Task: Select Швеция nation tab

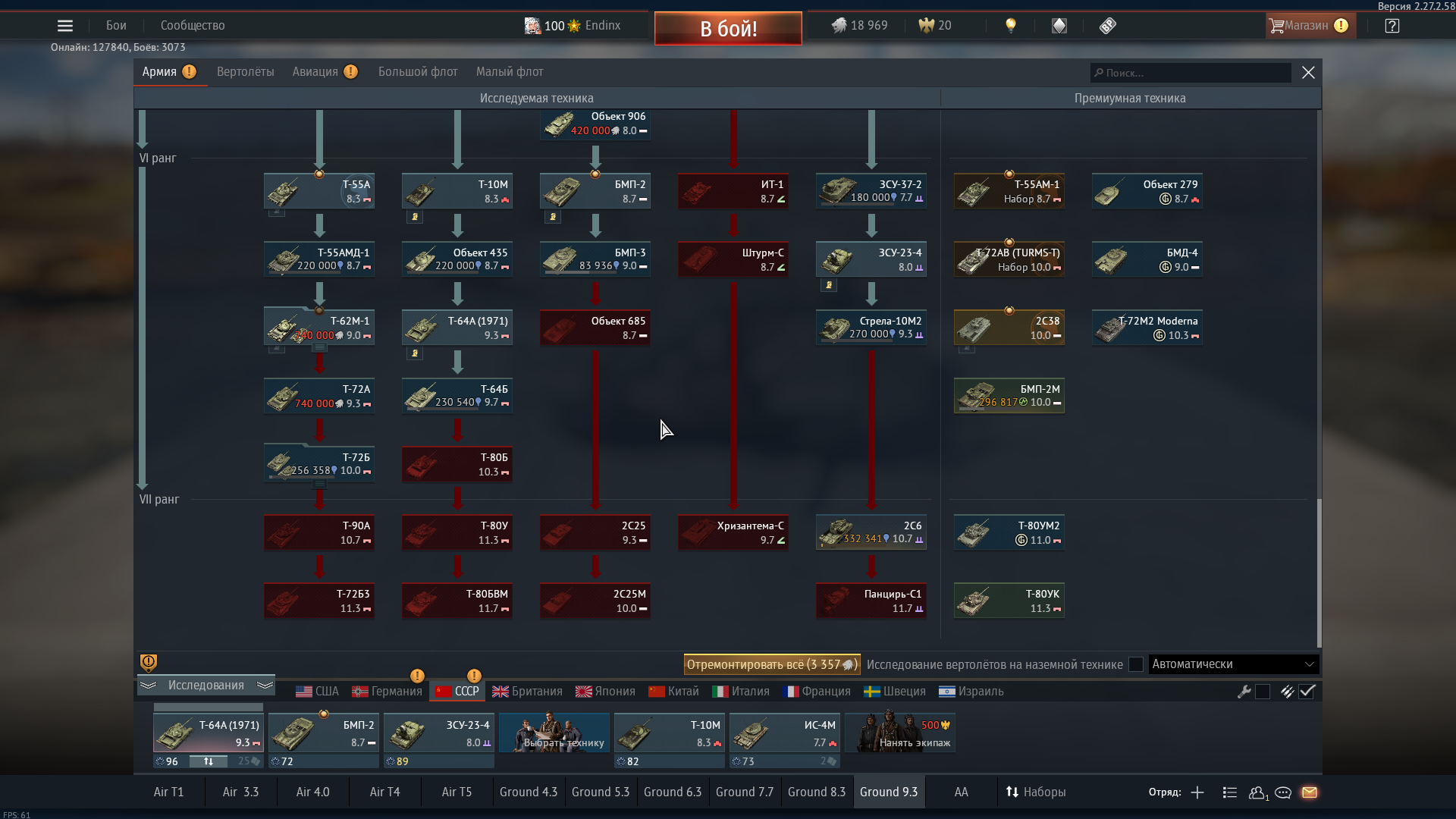Action: tap(895, 692)
